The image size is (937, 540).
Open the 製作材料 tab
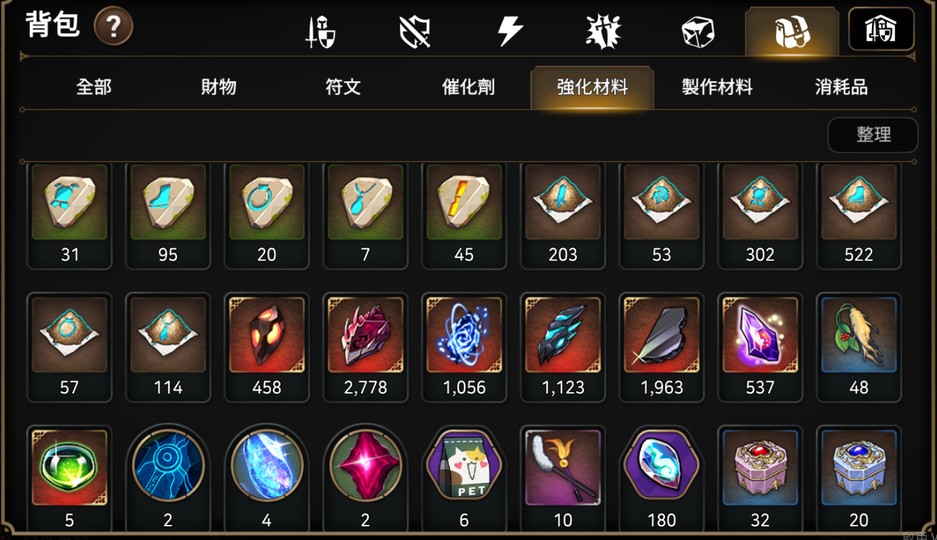click(x=717, y=87)
